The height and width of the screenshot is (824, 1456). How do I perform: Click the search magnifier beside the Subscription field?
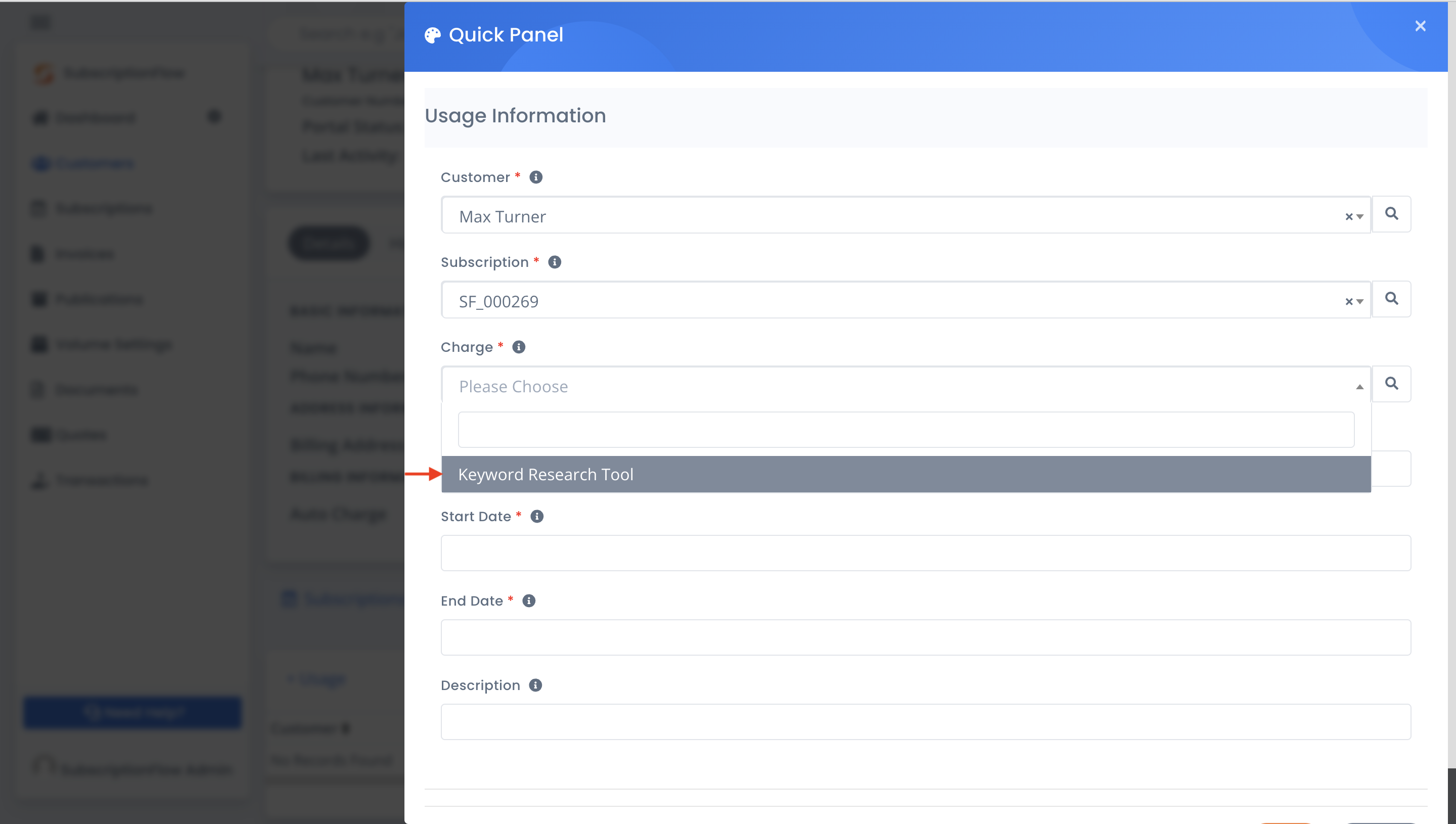(x=1393, y=299)
